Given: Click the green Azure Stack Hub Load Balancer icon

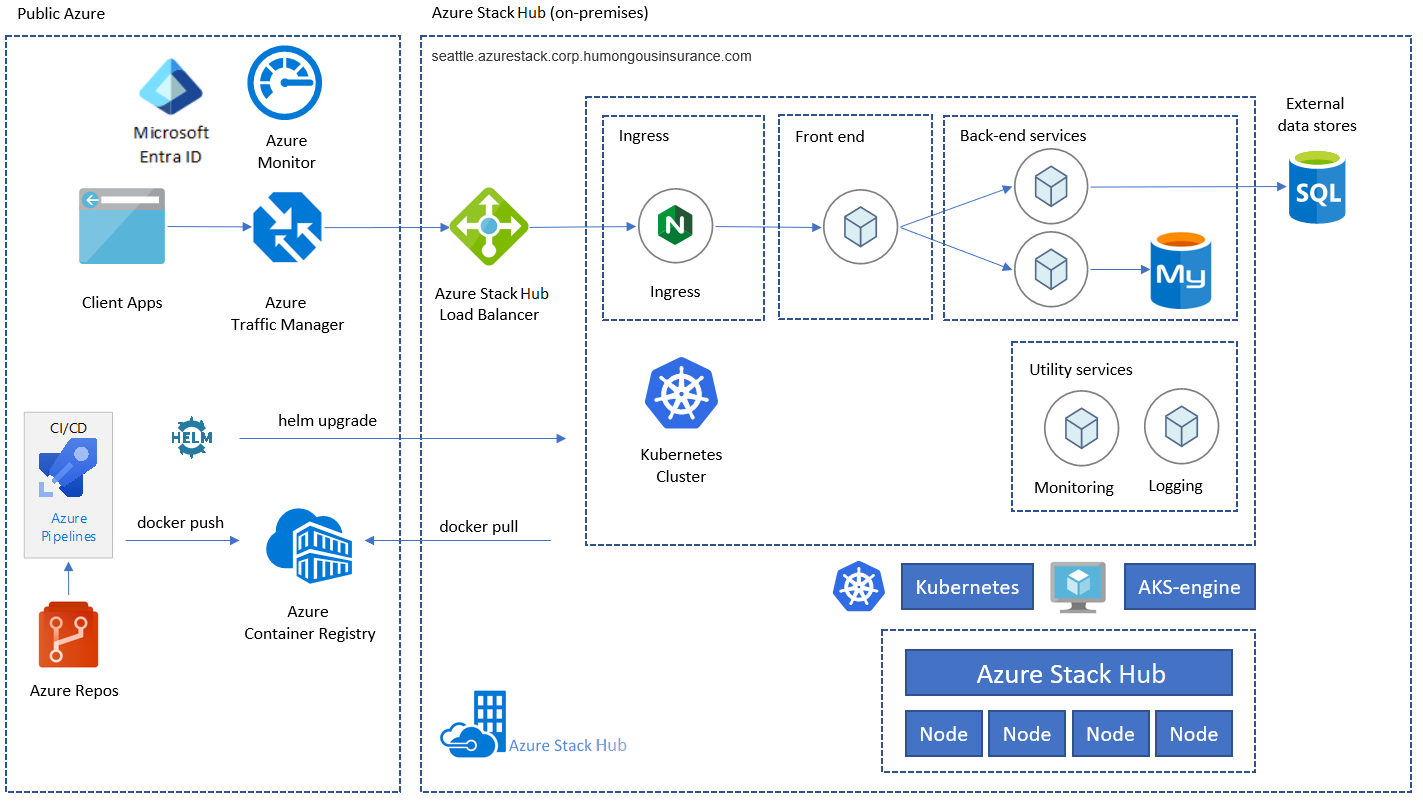Looking at the screenshot, I should tap(488, 226).
